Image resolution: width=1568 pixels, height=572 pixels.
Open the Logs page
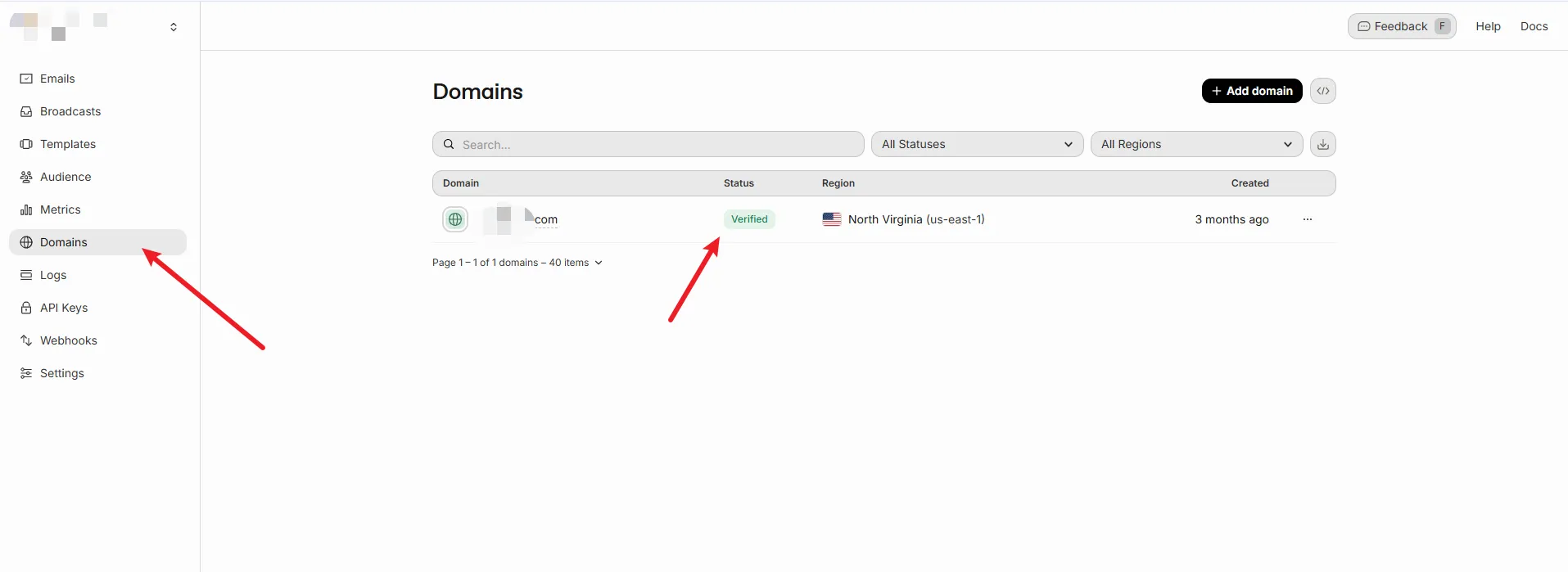pos(53,275)
